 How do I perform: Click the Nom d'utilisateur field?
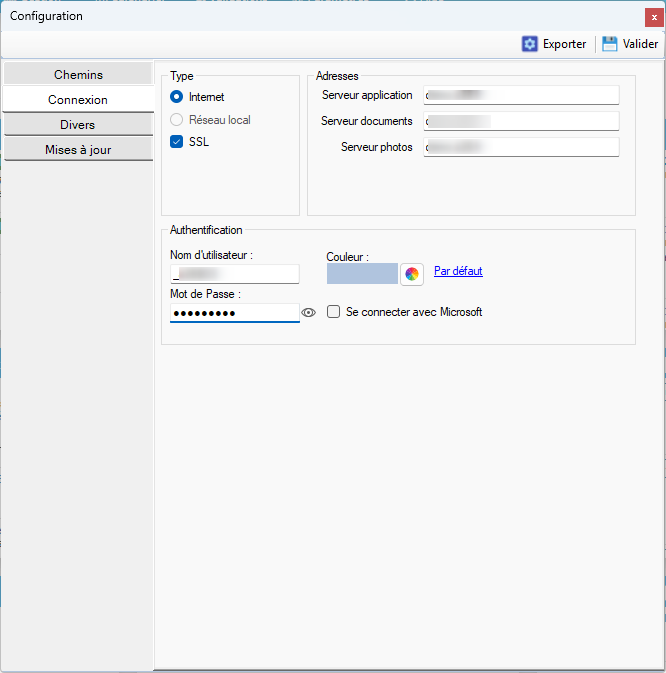(x=235, y=274)
